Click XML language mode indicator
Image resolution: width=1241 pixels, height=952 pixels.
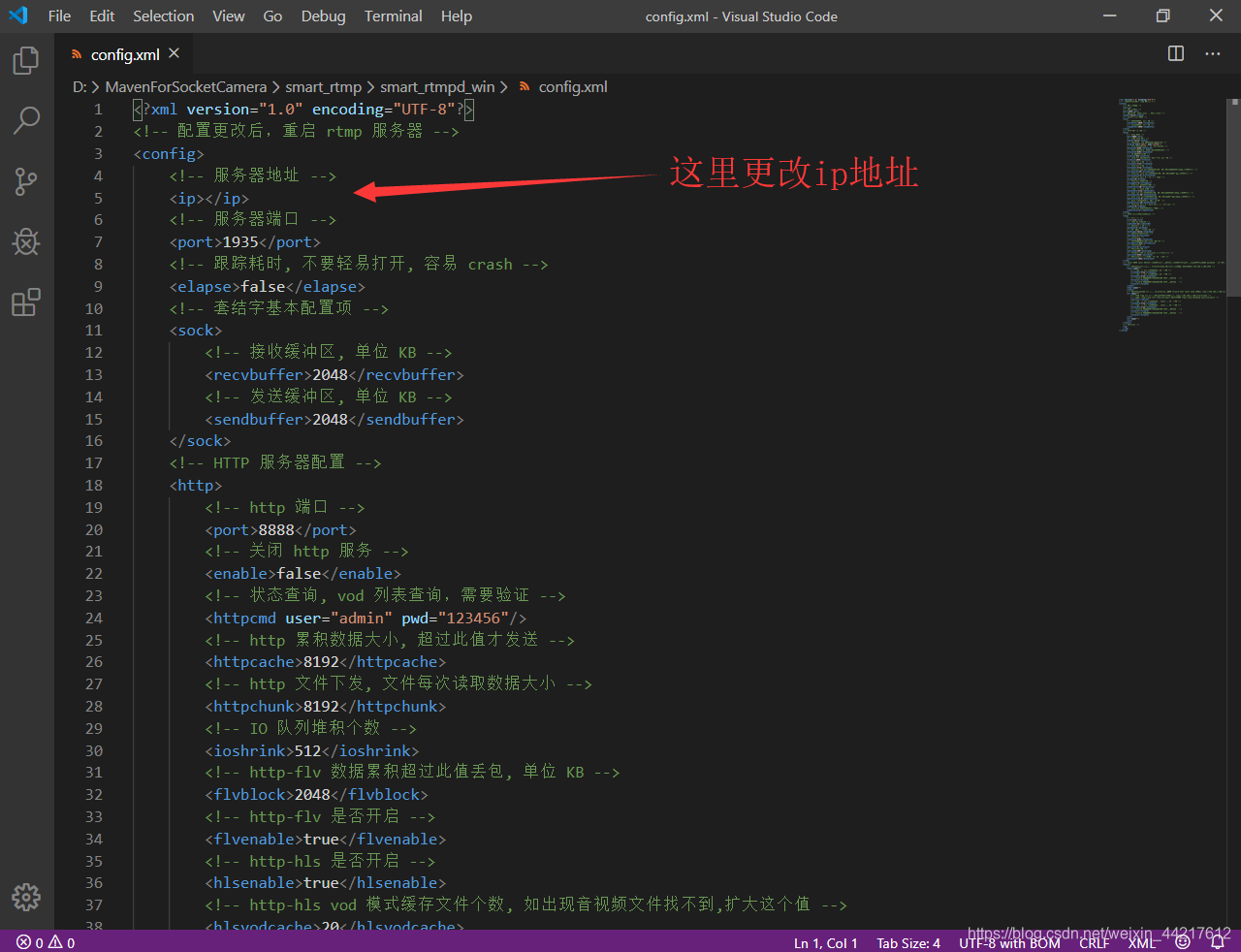[1142, 942]
